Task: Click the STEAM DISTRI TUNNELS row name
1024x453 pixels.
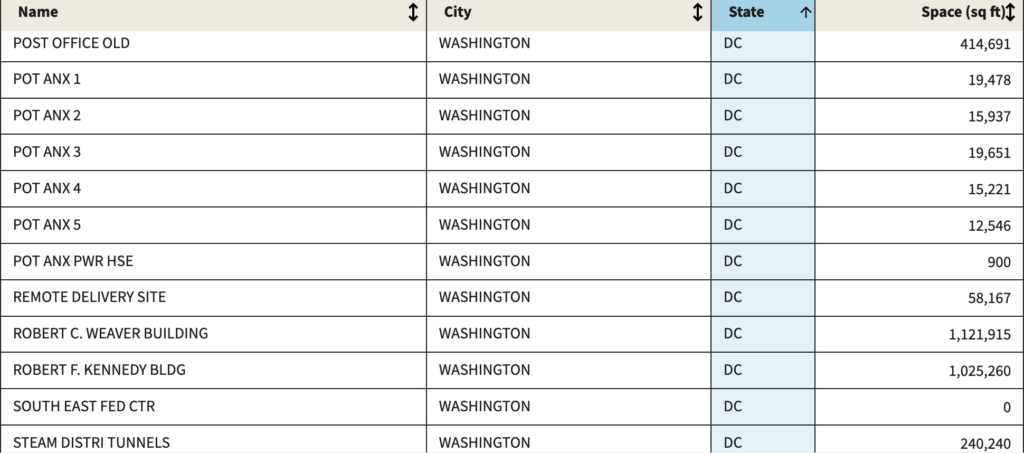Action: click(x=91, y=442)
